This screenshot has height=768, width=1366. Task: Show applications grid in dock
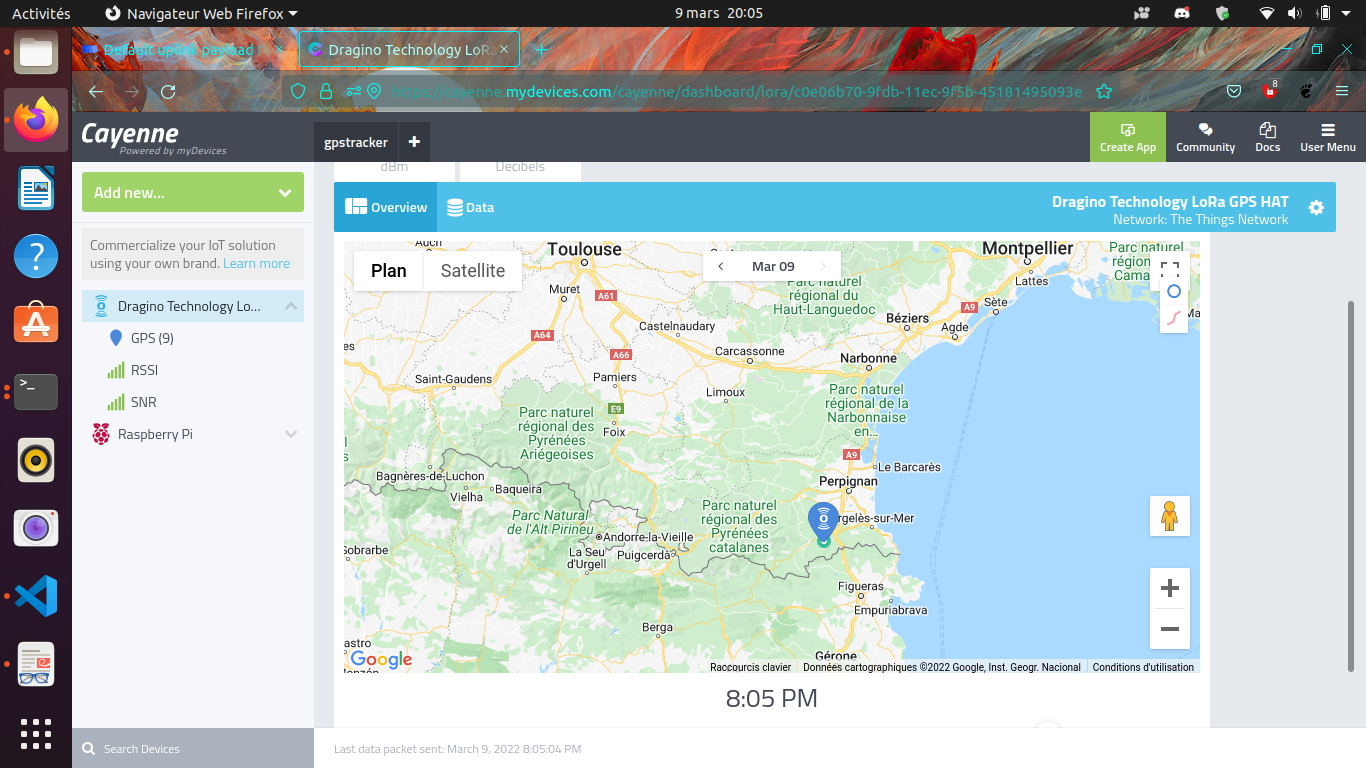pyautogui.click(x=36, y=734)
